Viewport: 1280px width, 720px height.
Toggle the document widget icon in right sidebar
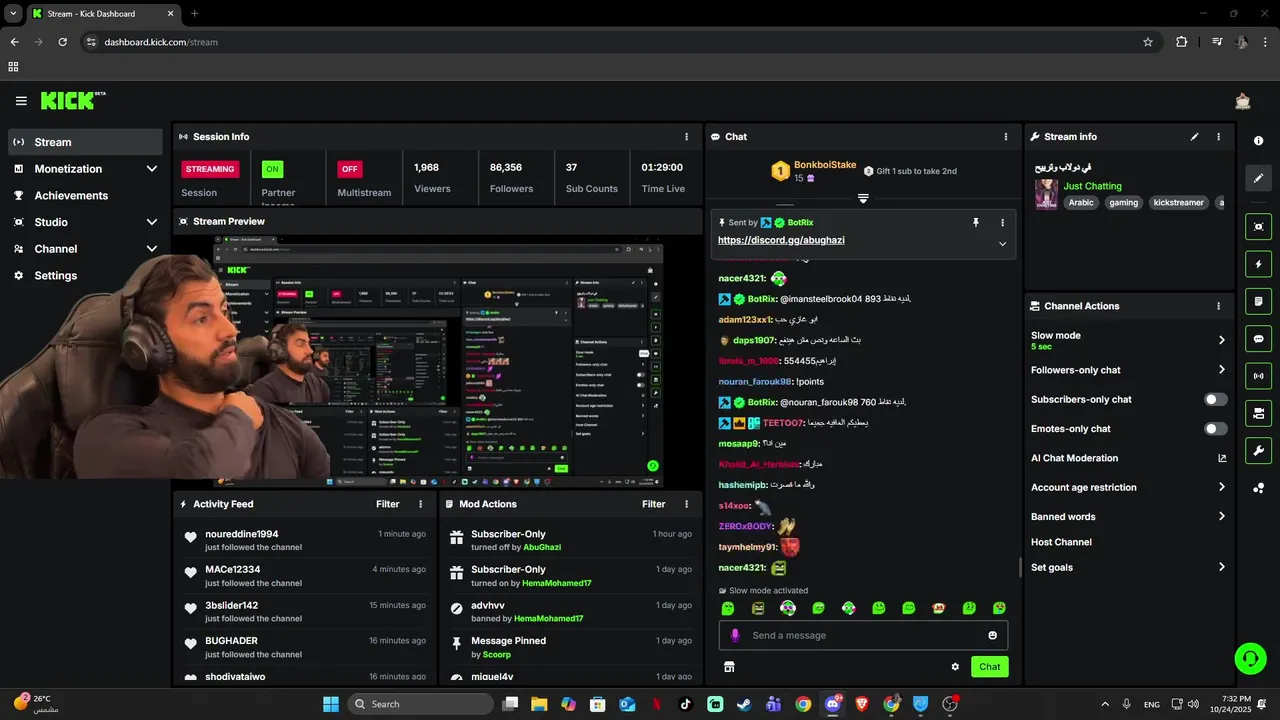(x=1259, y=301)
